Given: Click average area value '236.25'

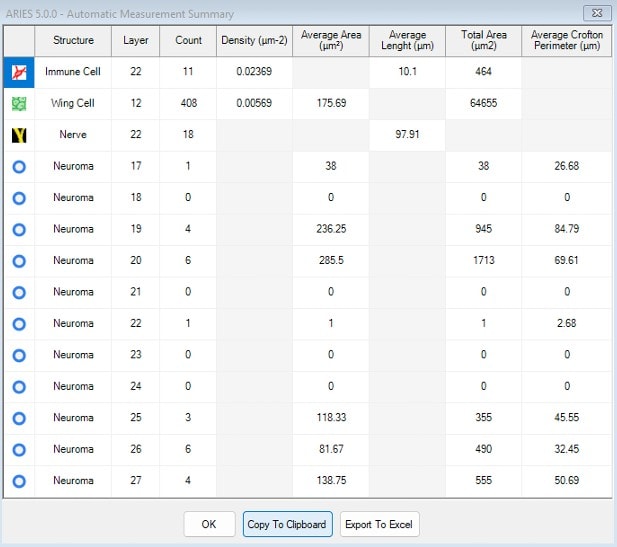Looking at the screenshot, I should point(331,229).
